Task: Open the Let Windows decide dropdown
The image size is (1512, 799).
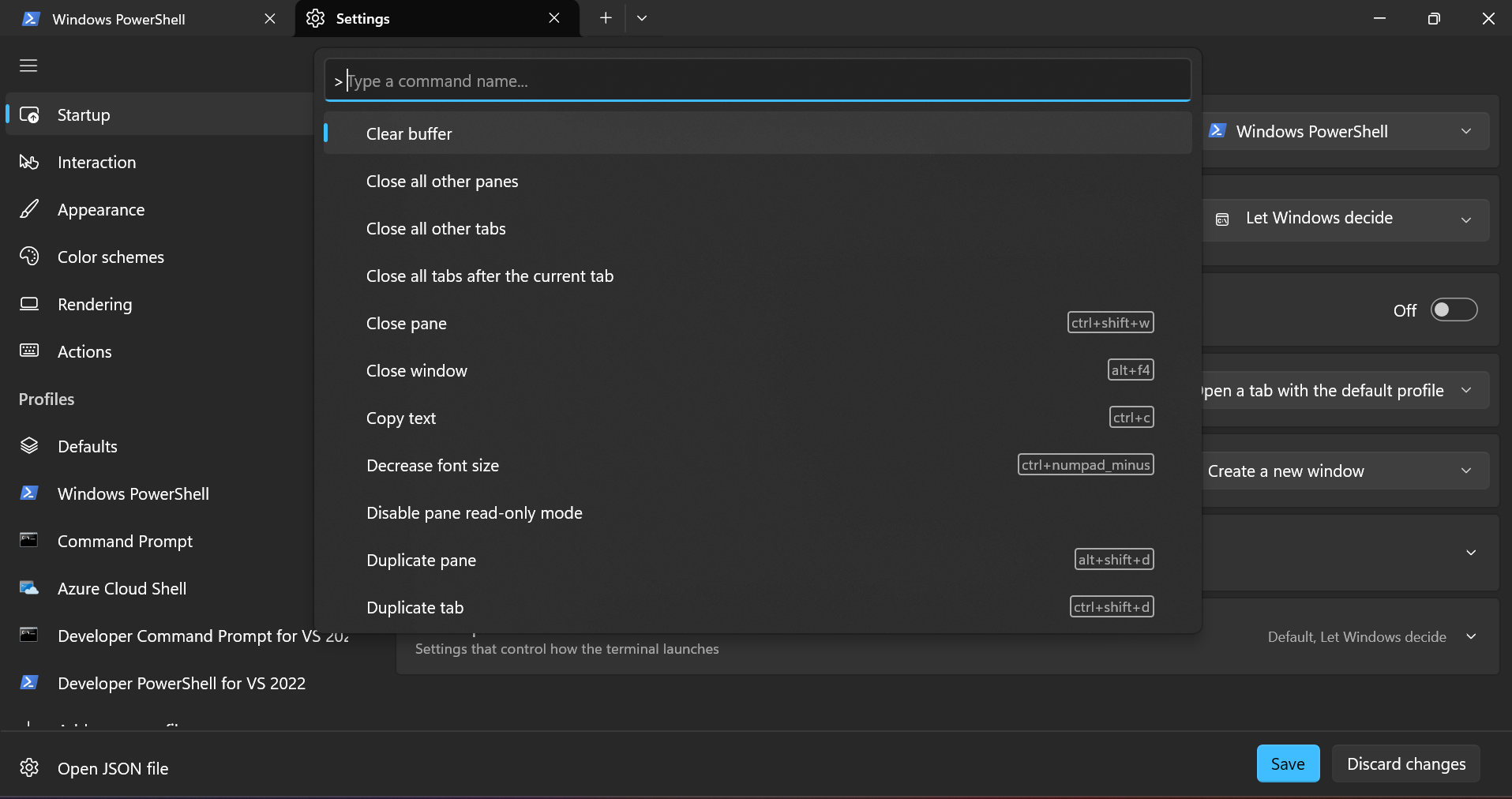Action: (1345, 219)
